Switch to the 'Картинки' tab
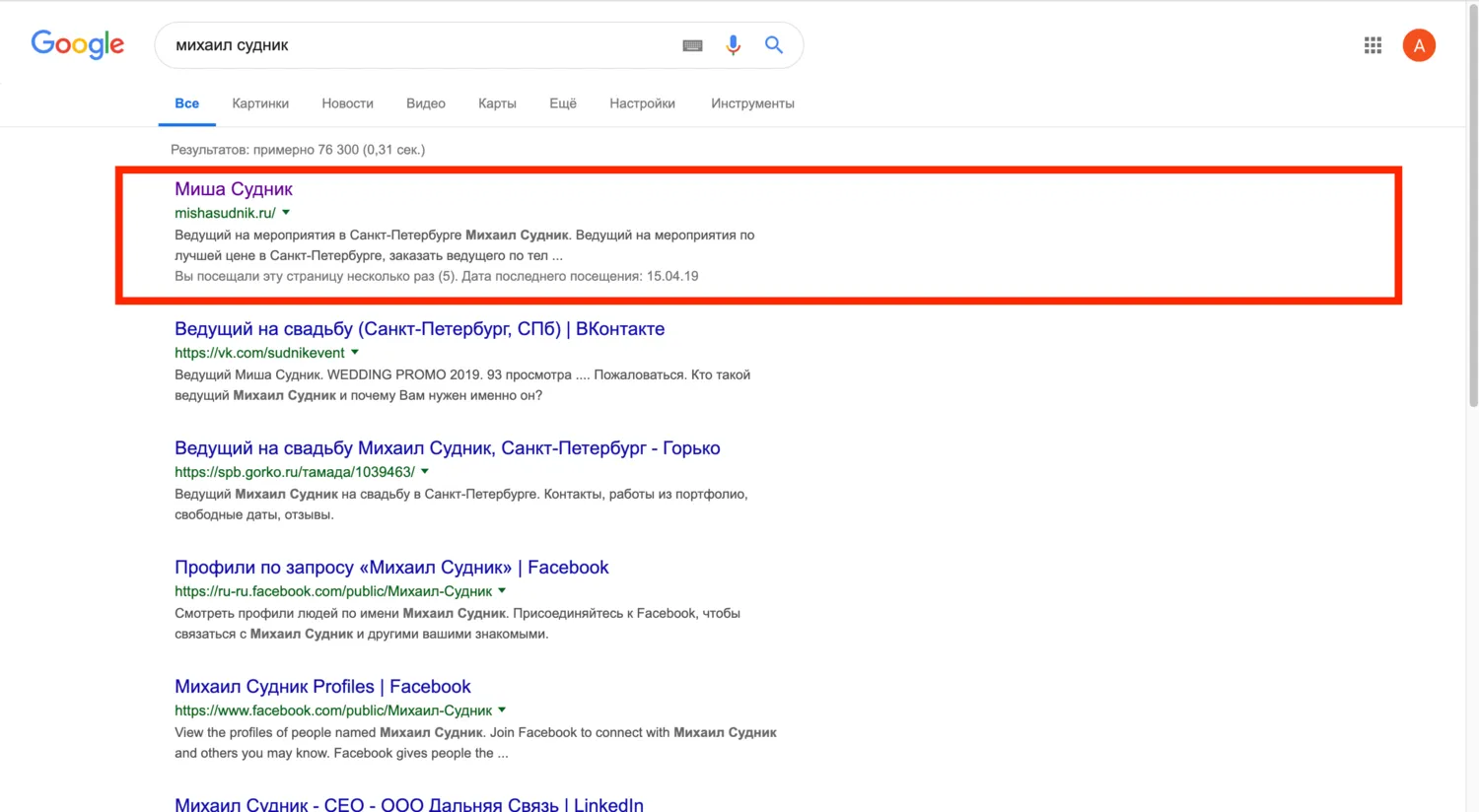The height and width of the screenshot is (812, 1479). [x=260, y=103]
